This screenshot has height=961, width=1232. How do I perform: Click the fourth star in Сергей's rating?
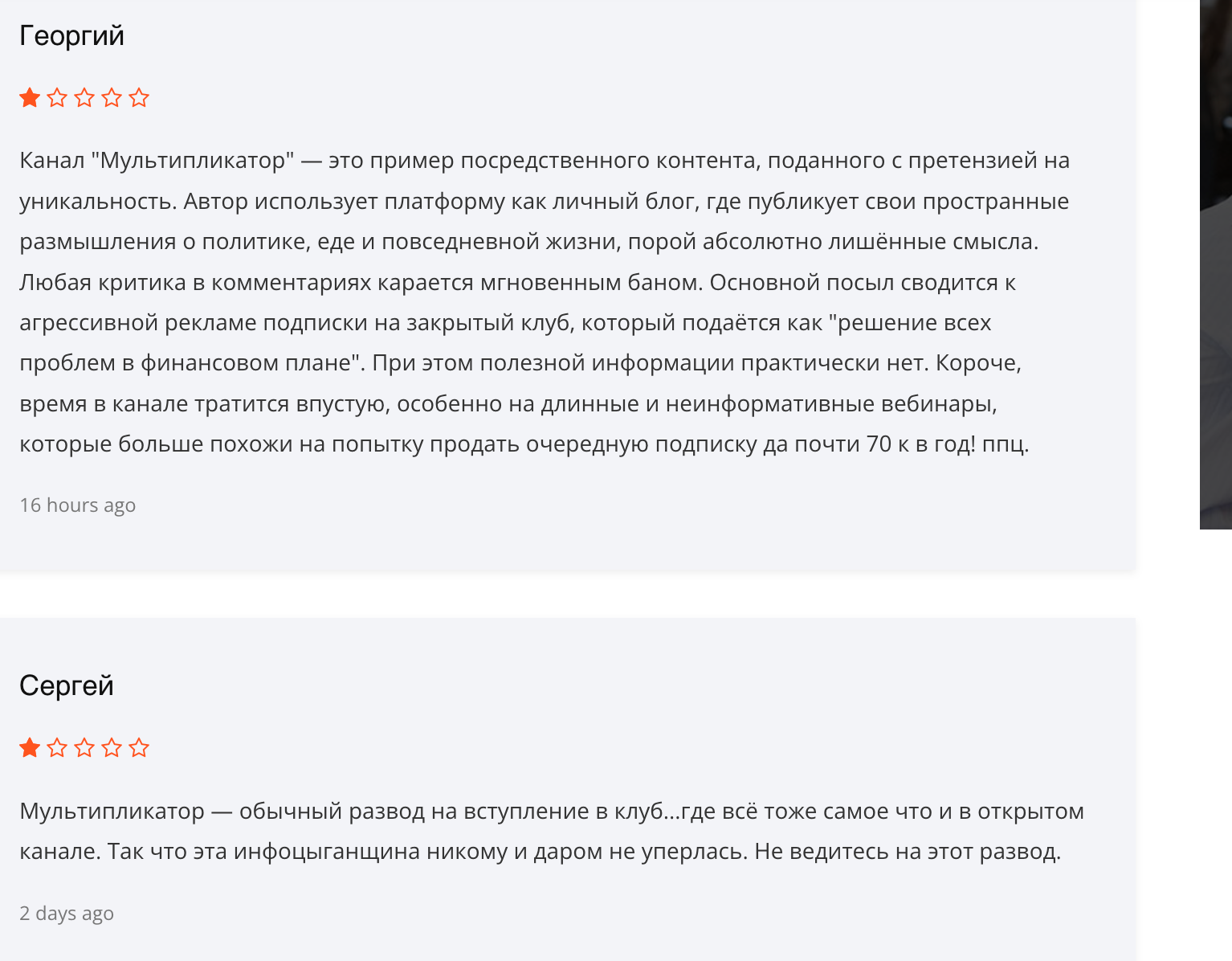click(x=112, y=748)
